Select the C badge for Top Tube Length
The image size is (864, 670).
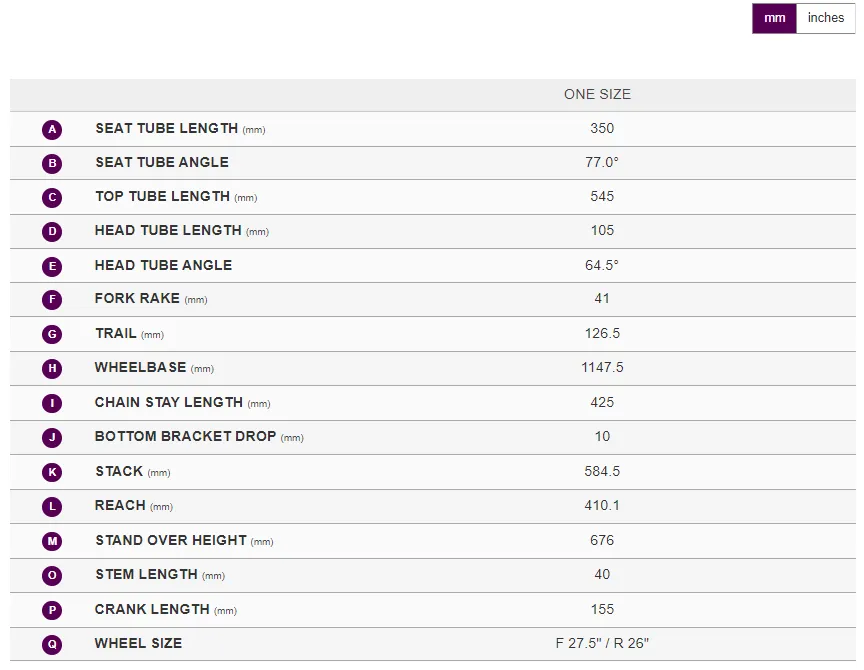[x=52, y=197]
